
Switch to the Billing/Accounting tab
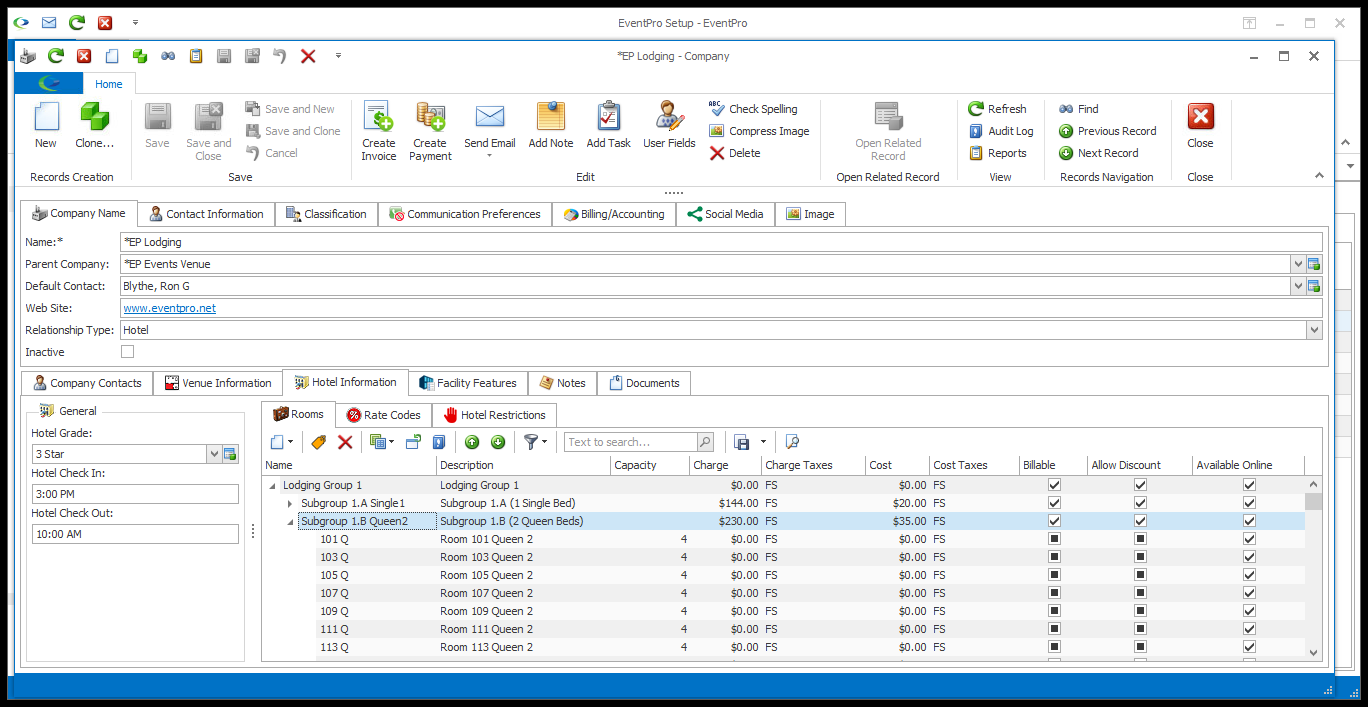[x=614, y=214]
